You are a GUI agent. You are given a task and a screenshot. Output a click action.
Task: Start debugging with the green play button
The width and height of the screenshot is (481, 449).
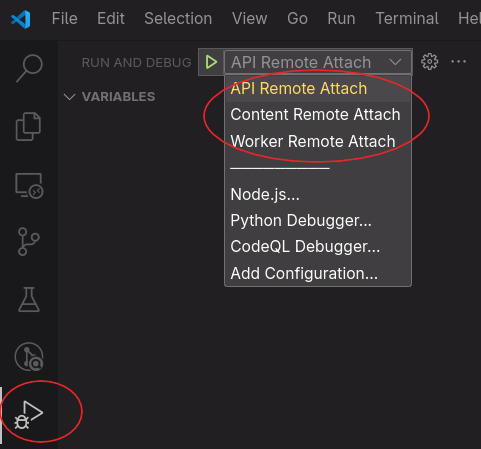(x=211, y=62)
